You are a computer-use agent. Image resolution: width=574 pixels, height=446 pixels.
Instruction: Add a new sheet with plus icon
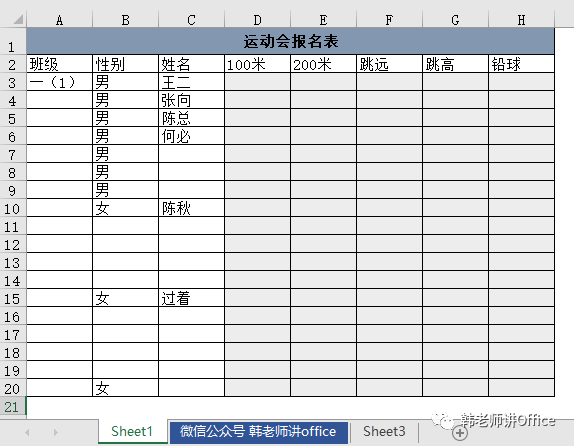tap(460, 433)
